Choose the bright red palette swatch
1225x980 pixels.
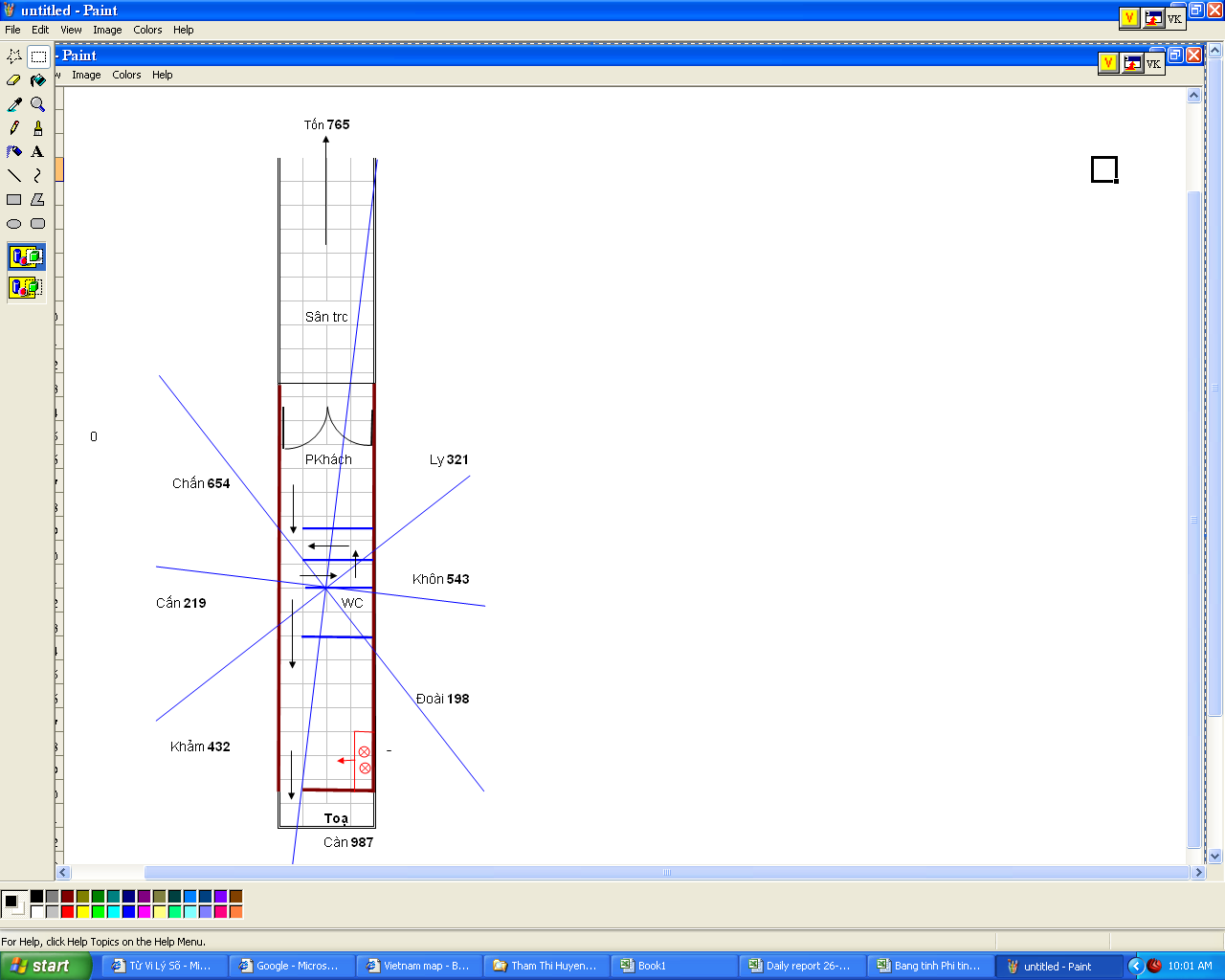68,912
